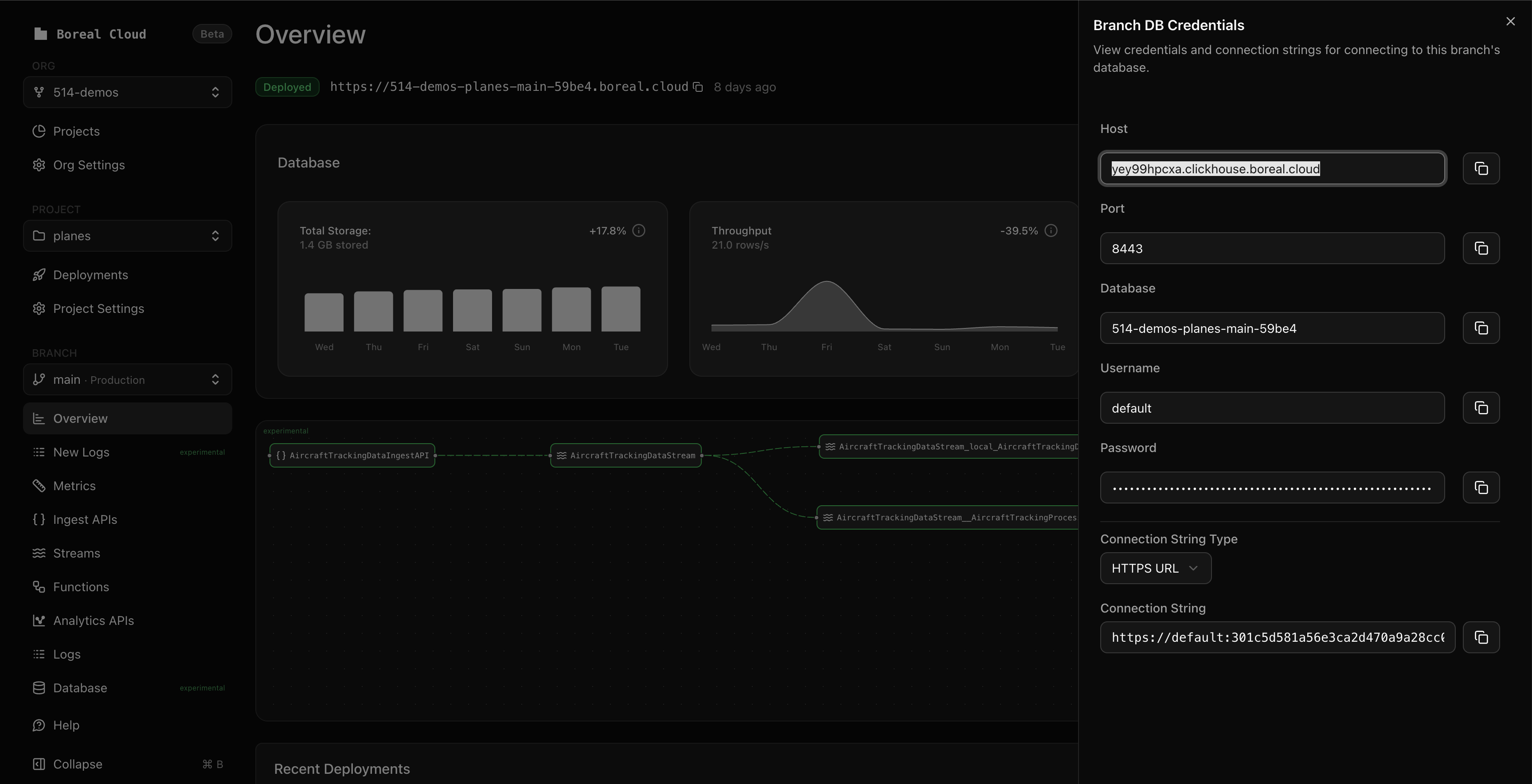Open the Metrics page
Screen dimensions: 1532x784
[74, 486]
